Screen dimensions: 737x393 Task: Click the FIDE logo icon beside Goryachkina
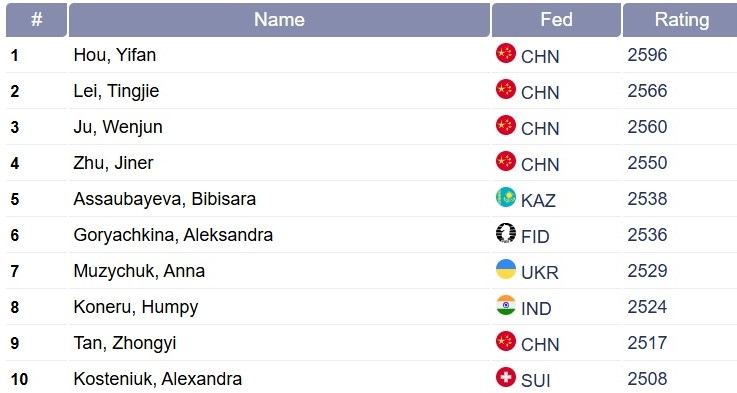tap(506, 233)
